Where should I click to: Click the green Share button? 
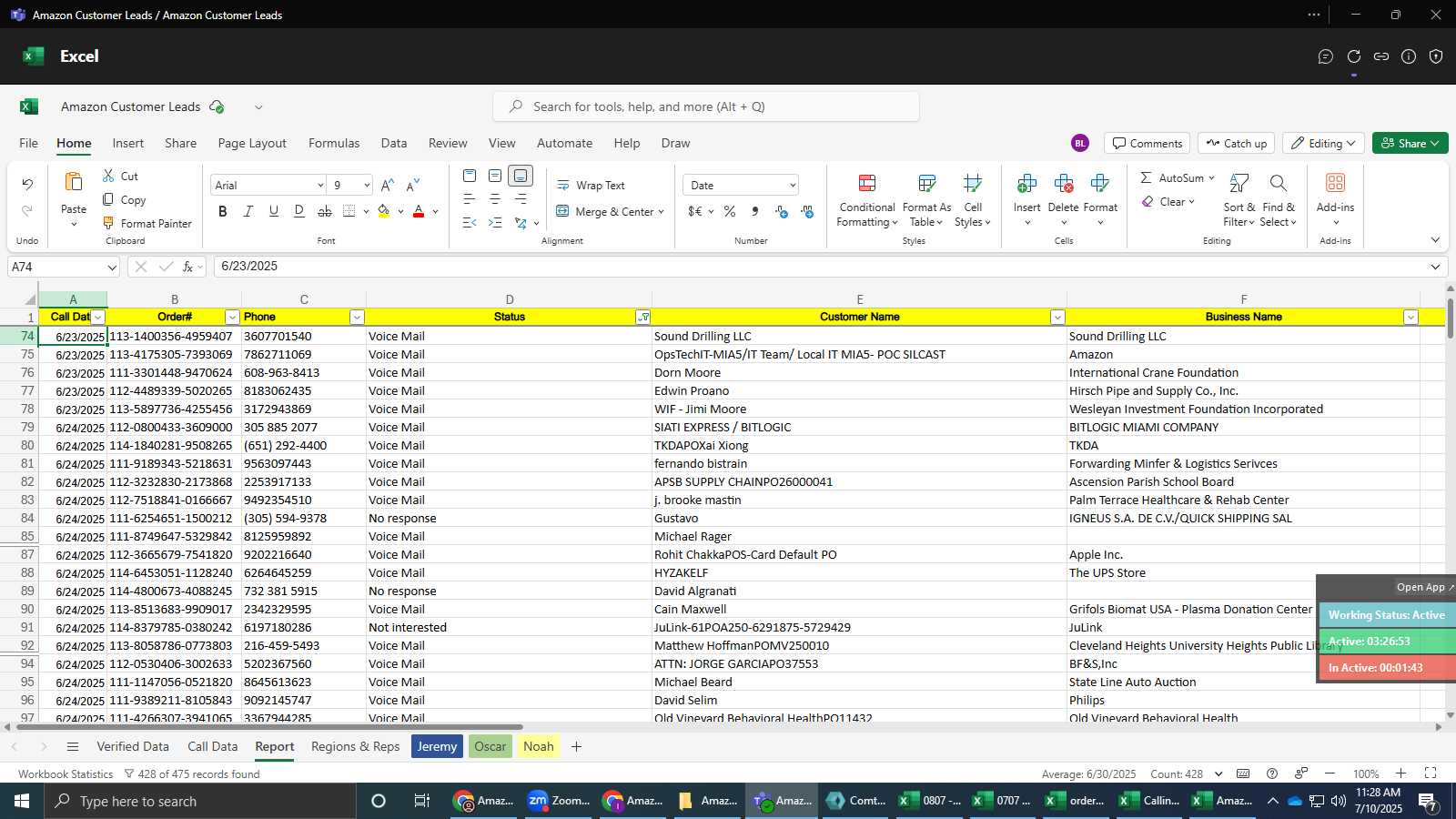click(x=1410, y=143)
